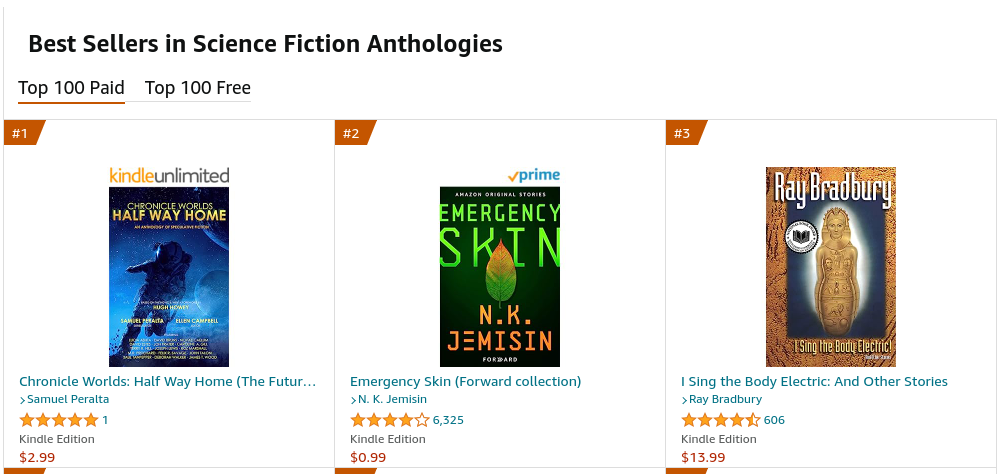Expand the Ray Bradbury author chevron
999x474 pixels.
(685, 400)
